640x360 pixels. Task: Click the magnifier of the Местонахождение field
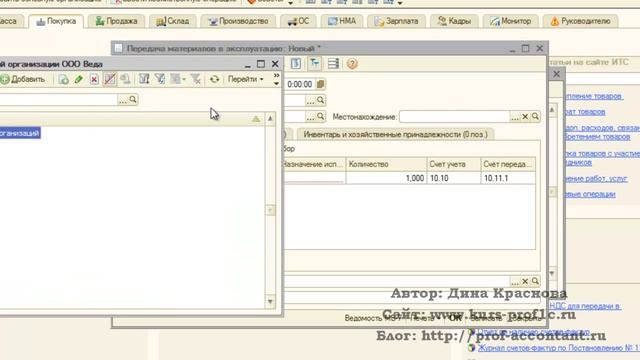pyautogui.click(x=535, y=117)
